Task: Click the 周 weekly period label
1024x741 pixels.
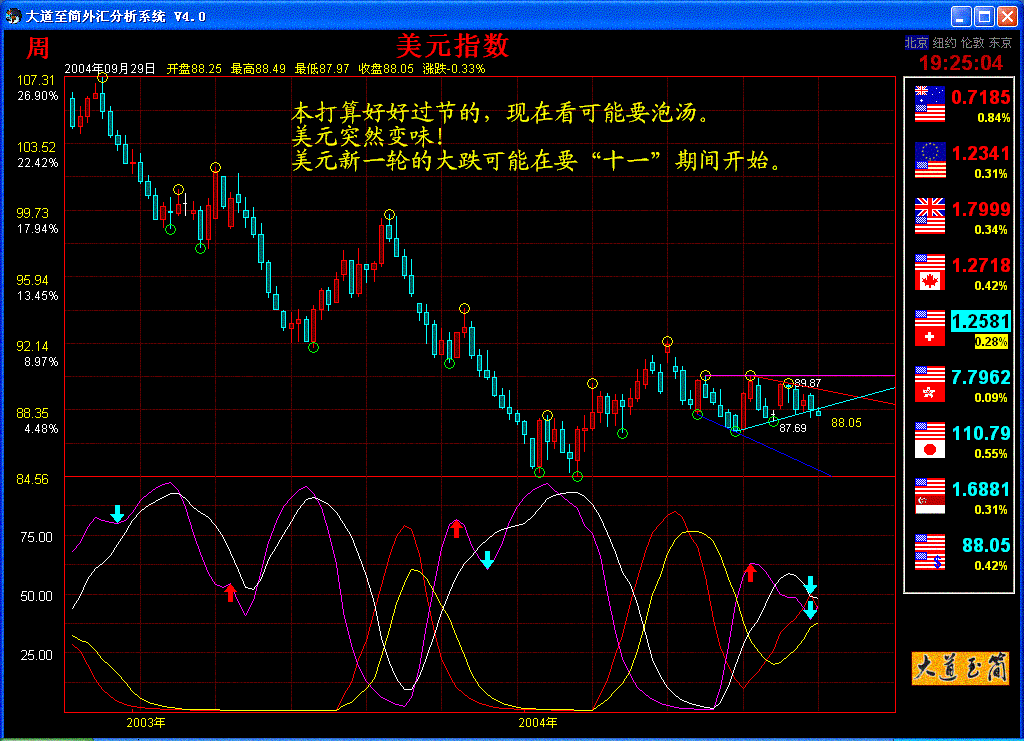Action: point(38,48)
